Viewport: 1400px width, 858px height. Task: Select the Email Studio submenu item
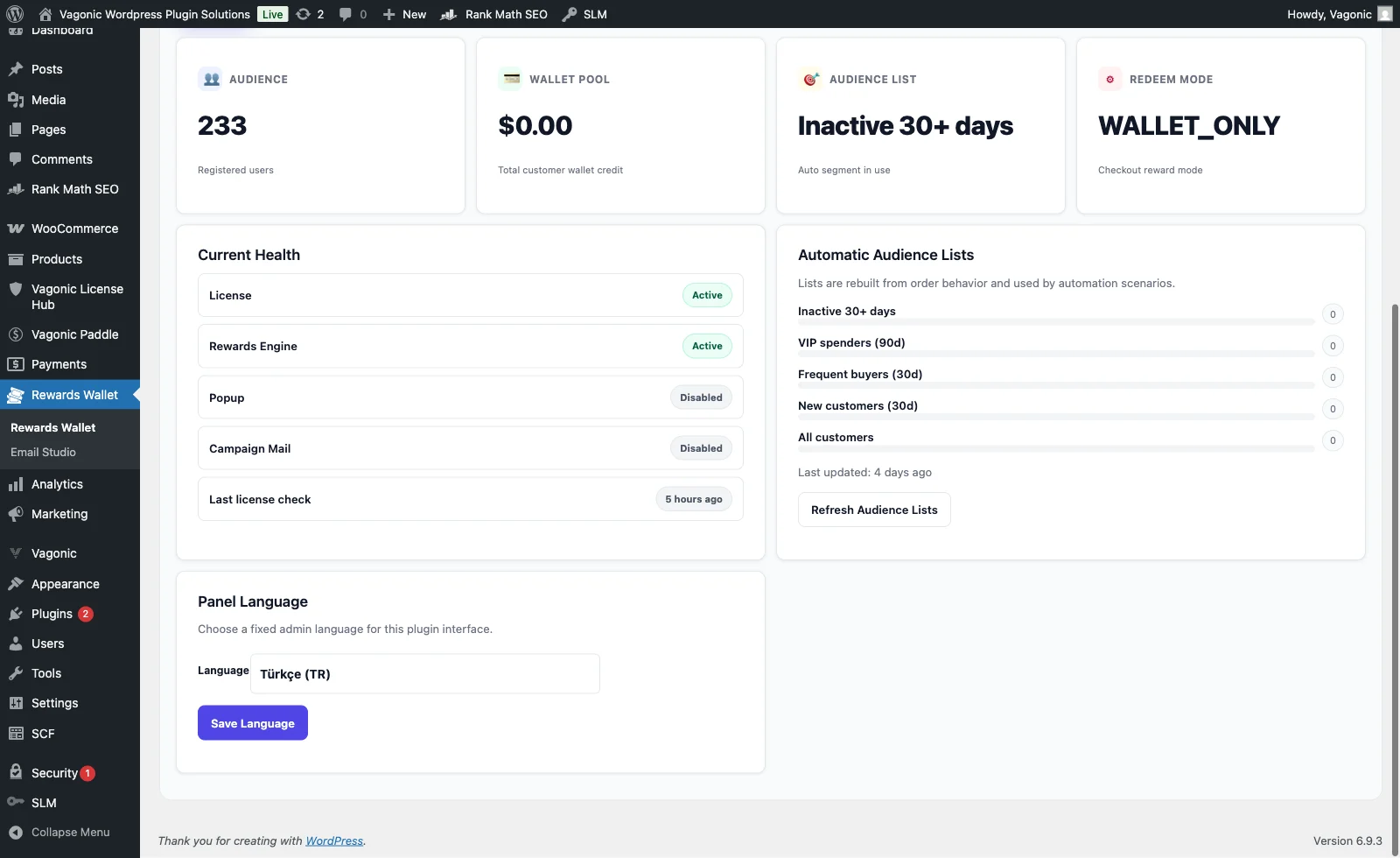pos(43,452)
